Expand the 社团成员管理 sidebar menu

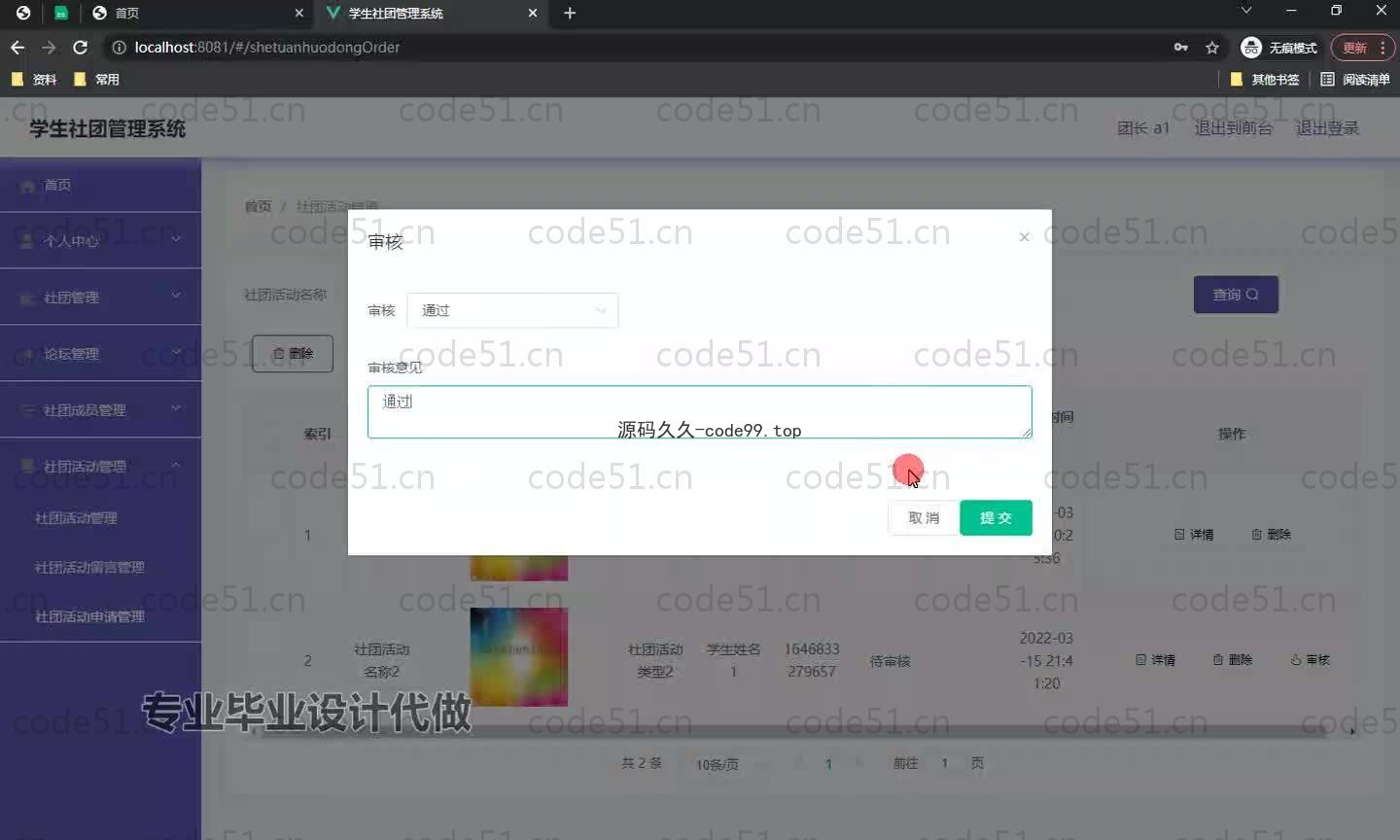pyautogui.click(x=100, y=409)
